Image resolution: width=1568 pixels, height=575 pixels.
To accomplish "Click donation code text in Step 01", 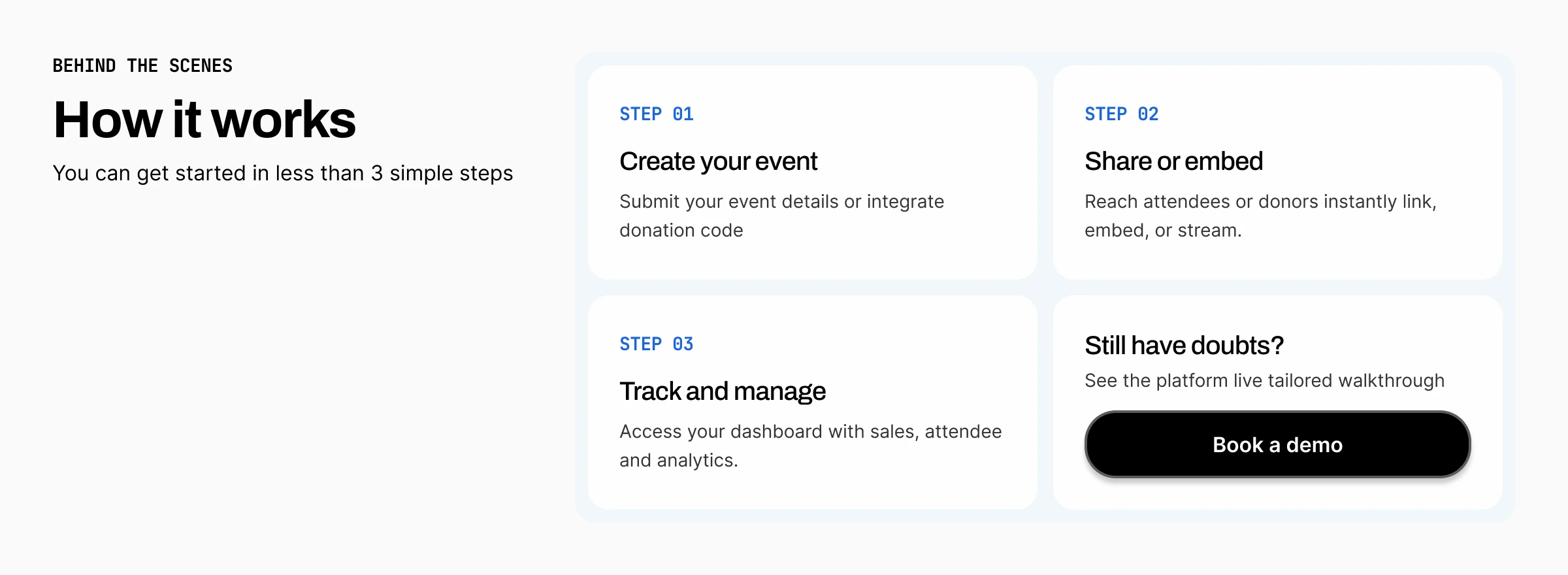I will tap(681, 231).
